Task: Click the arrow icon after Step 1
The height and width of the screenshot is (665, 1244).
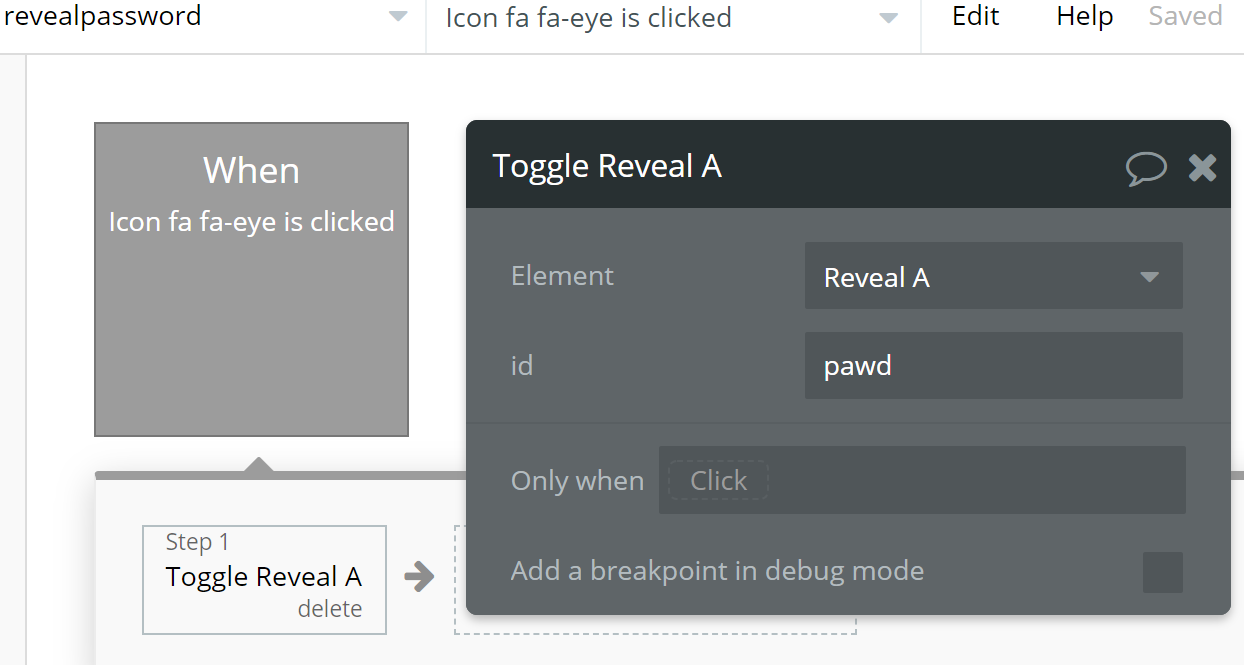Action: [420, 576]
